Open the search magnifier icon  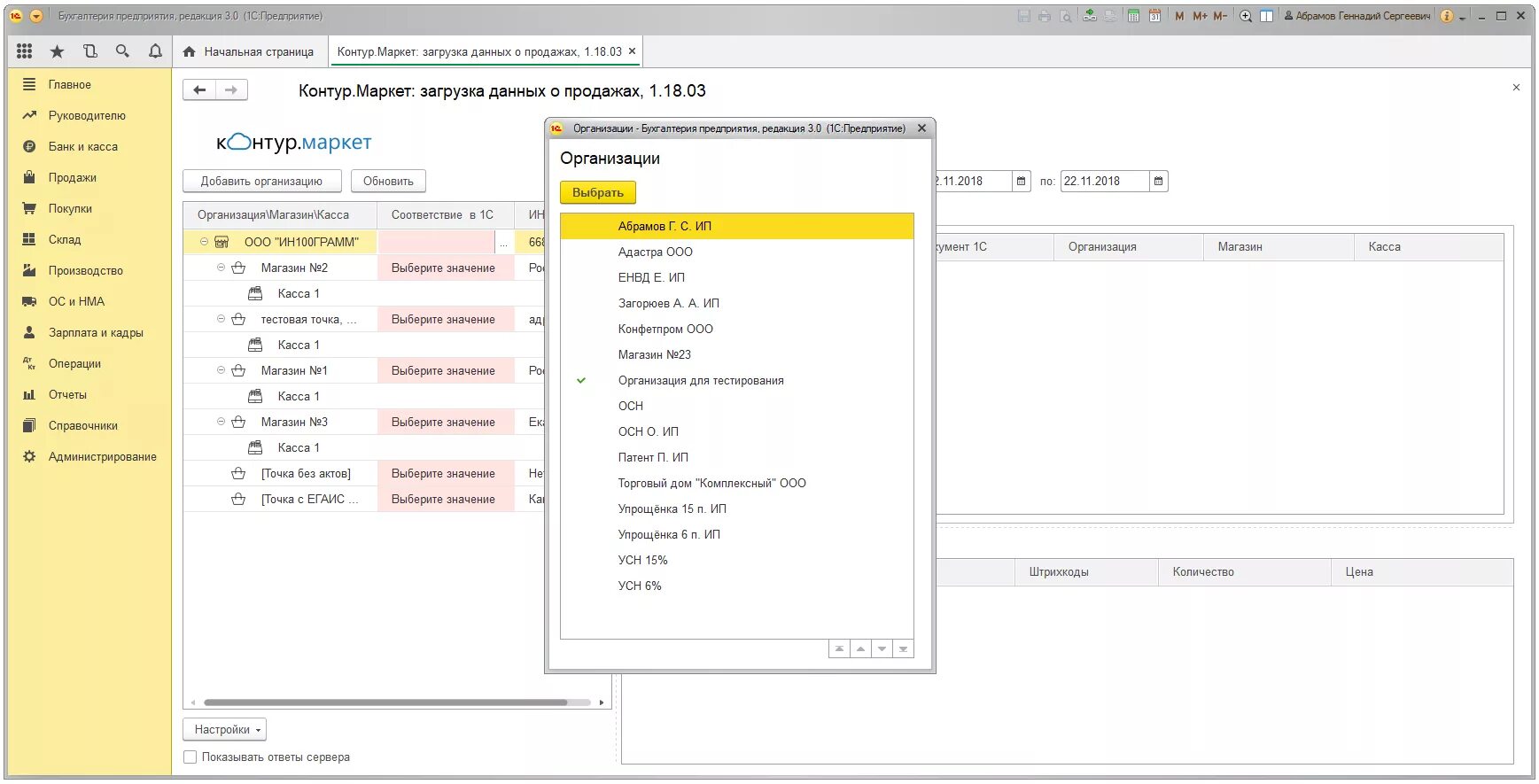pos(122,51)
